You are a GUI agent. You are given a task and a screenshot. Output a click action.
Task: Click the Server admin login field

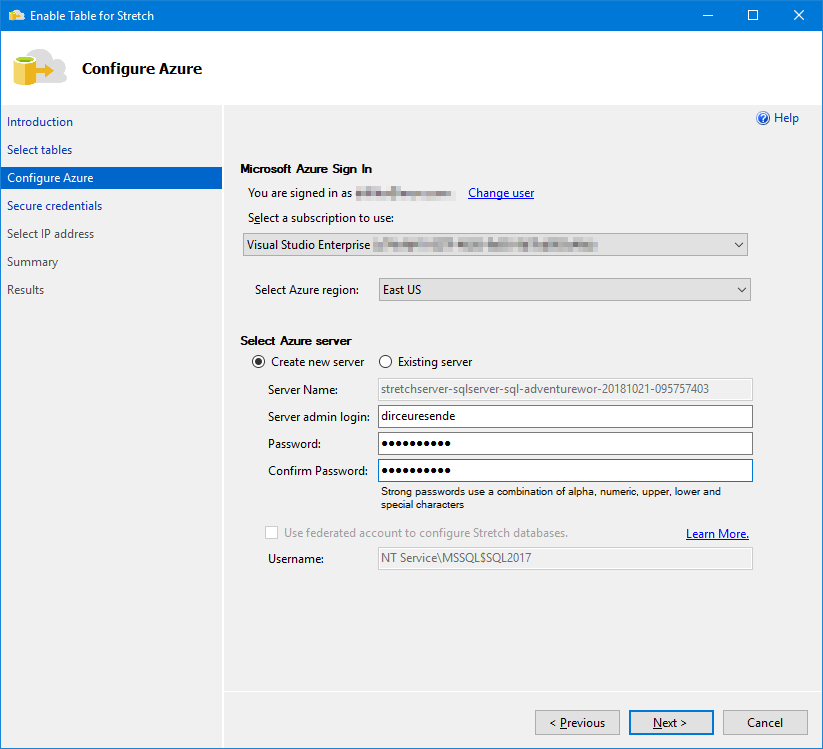(565, 416)
